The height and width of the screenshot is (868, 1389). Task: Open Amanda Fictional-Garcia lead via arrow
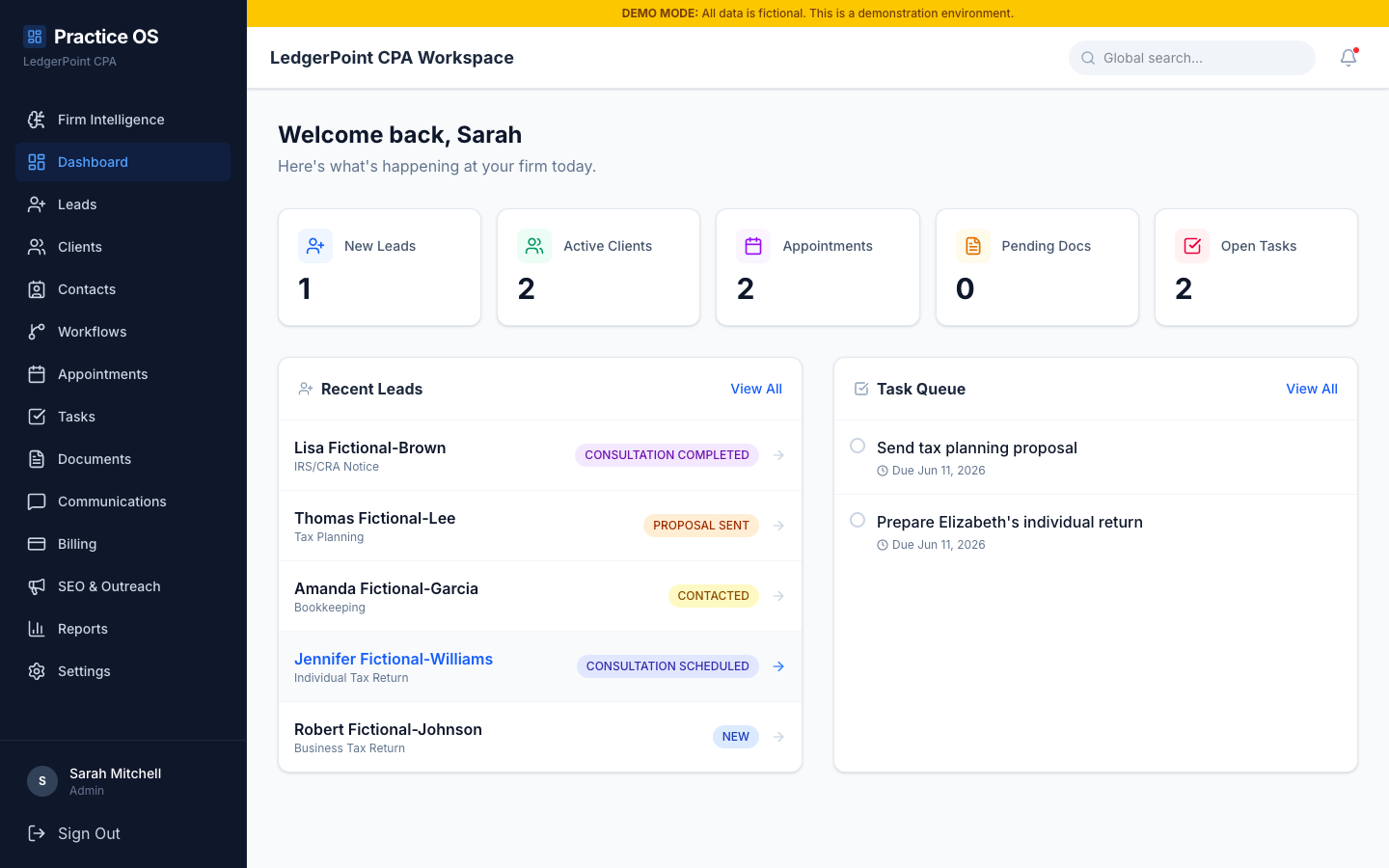coord(778,596)
